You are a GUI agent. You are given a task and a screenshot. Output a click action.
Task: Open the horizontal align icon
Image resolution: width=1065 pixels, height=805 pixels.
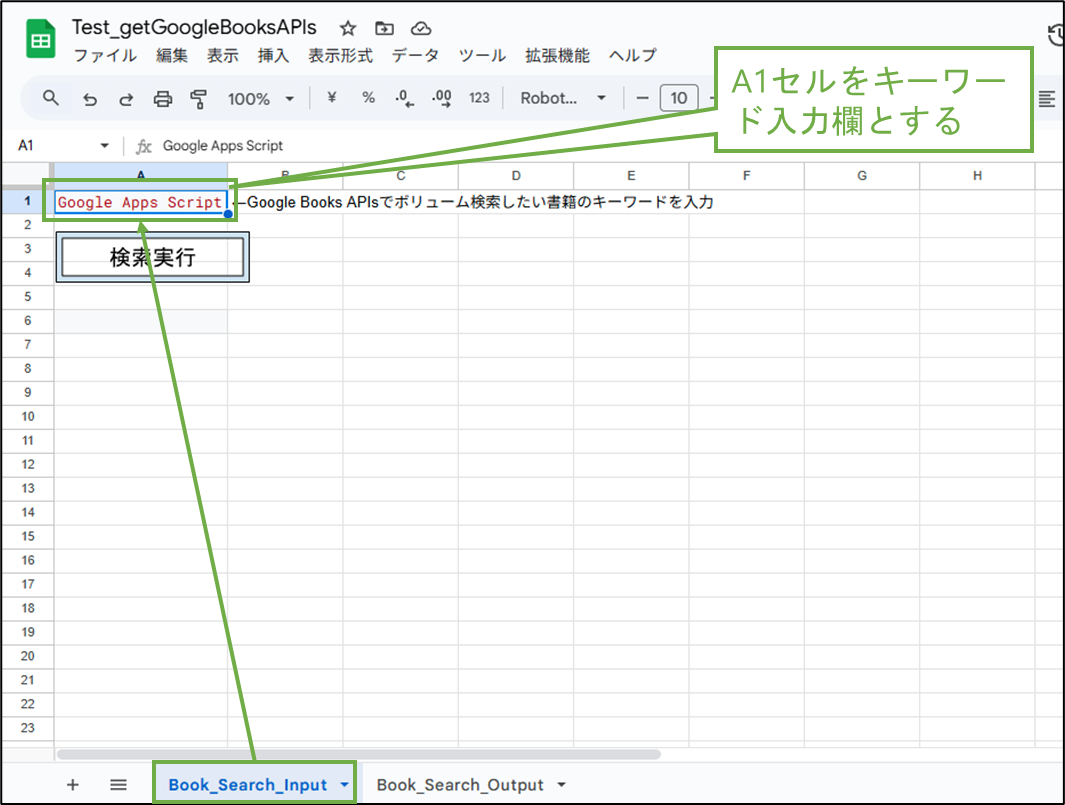point(1047,99)
